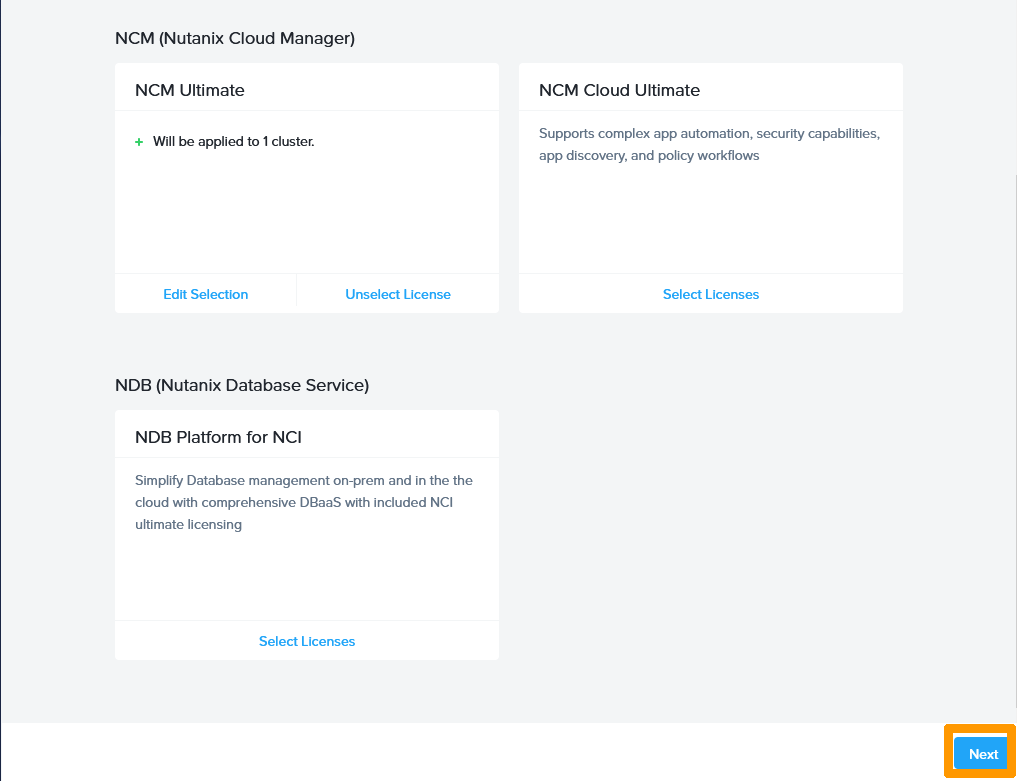Screen dimensions: 1017x781
Task: Click the green plus icon in NCM Ultimate
Action: (x=139, y=142)
